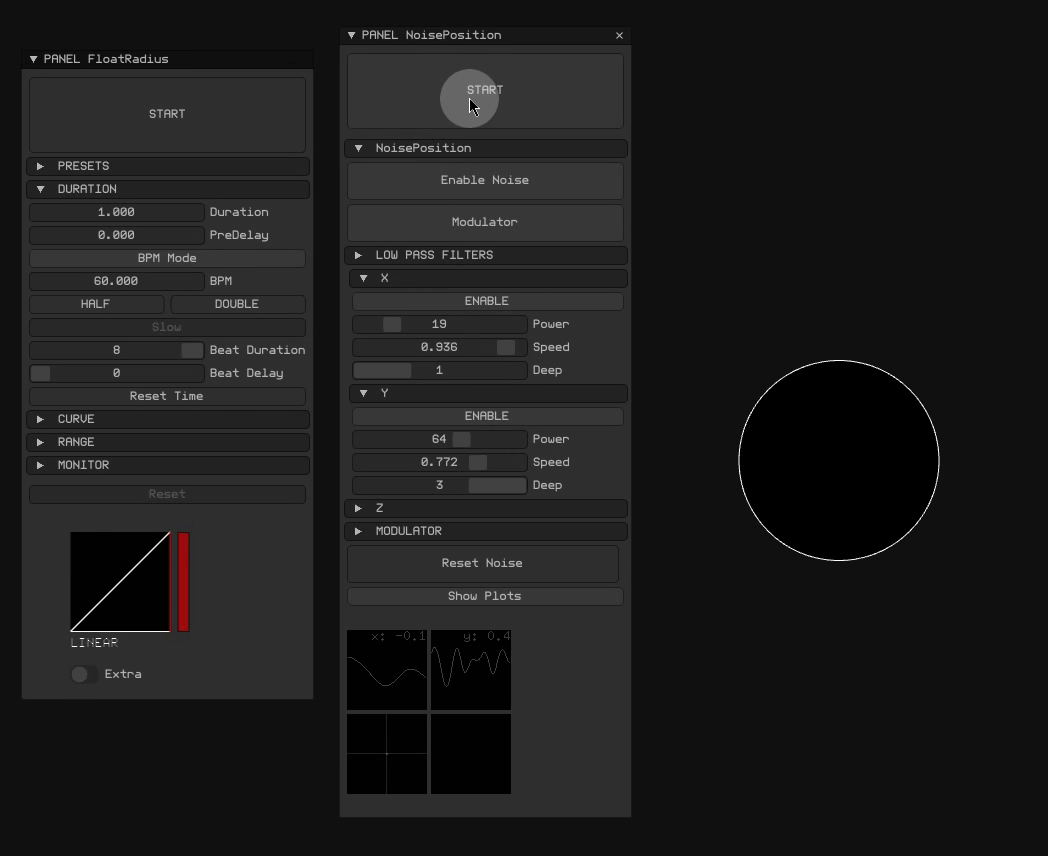Toggle Enable Noise

(x=485, y=180)
